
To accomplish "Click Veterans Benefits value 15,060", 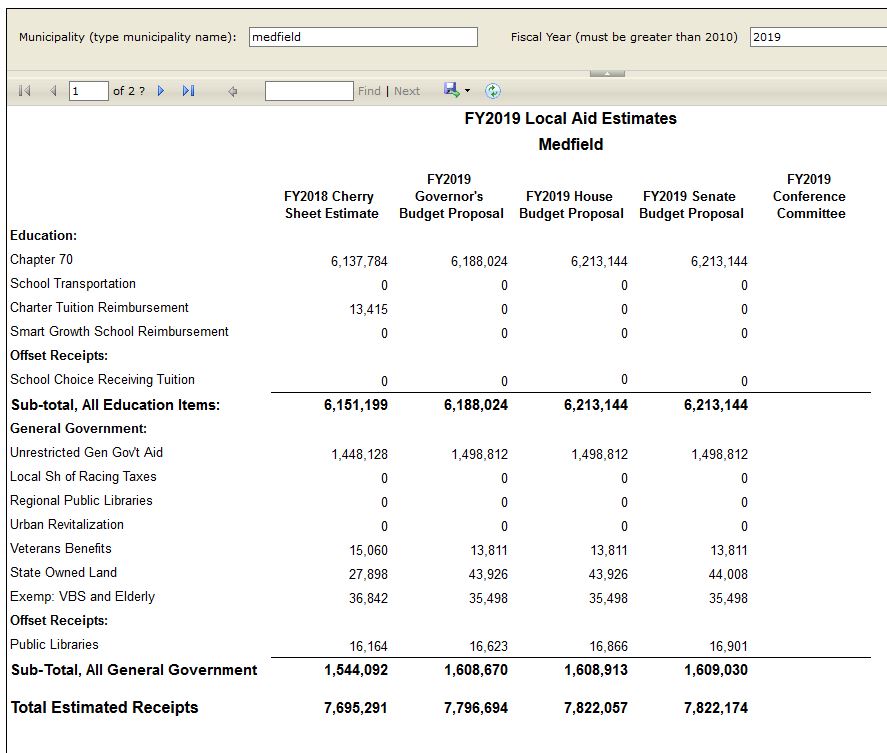I will (x=368, y=550).
